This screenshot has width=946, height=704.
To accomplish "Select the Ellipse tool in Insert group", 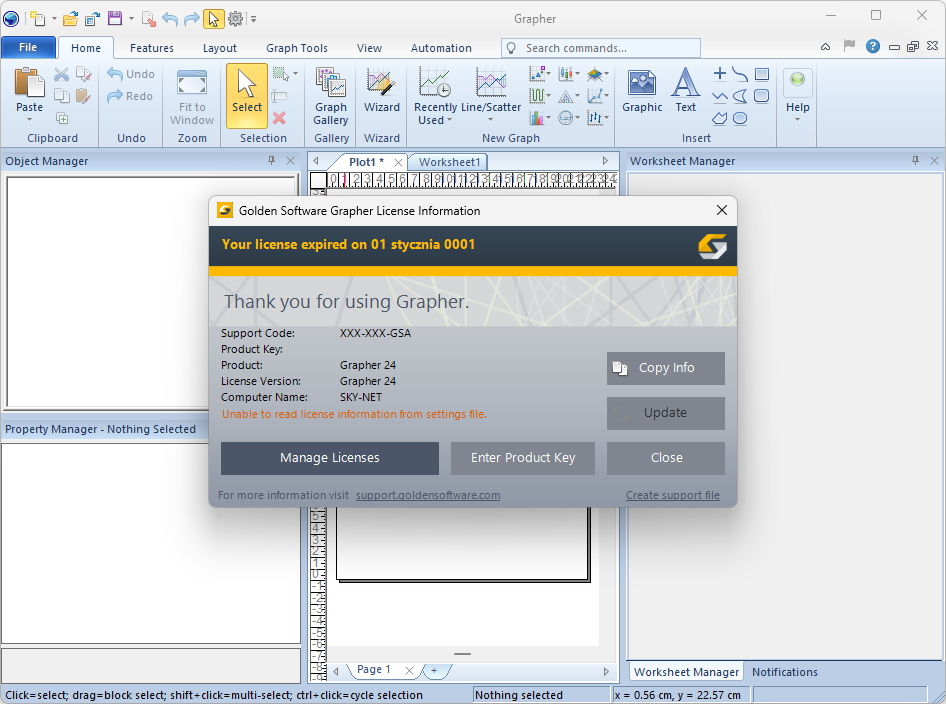I will tap(740, 118).
